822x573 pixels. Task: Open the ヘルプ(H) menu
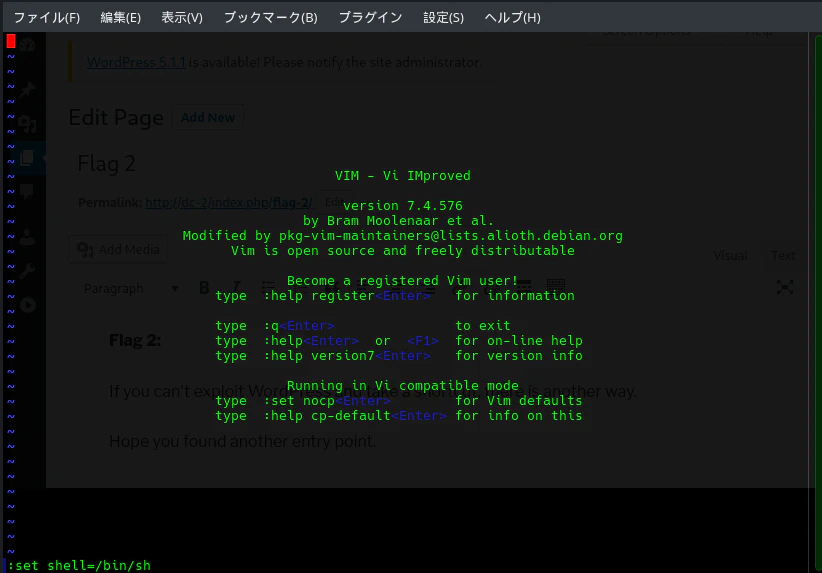click(512, 17)
